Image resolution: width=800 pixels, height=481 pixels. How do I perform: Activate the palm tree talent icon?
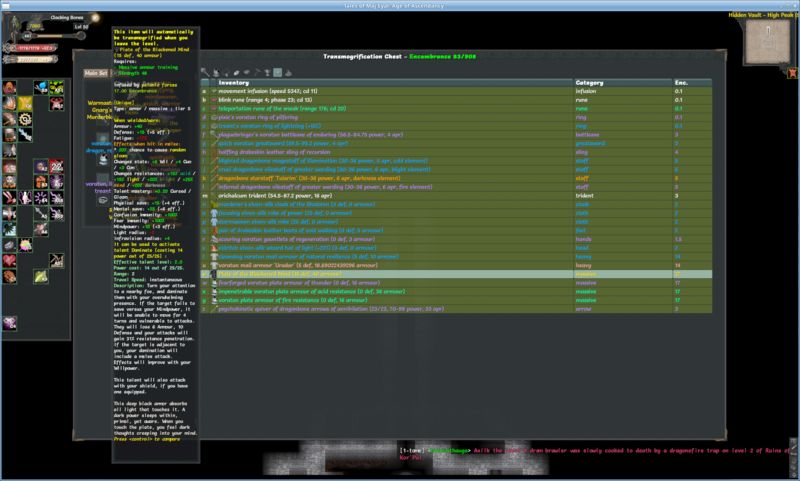coord(9,230)
